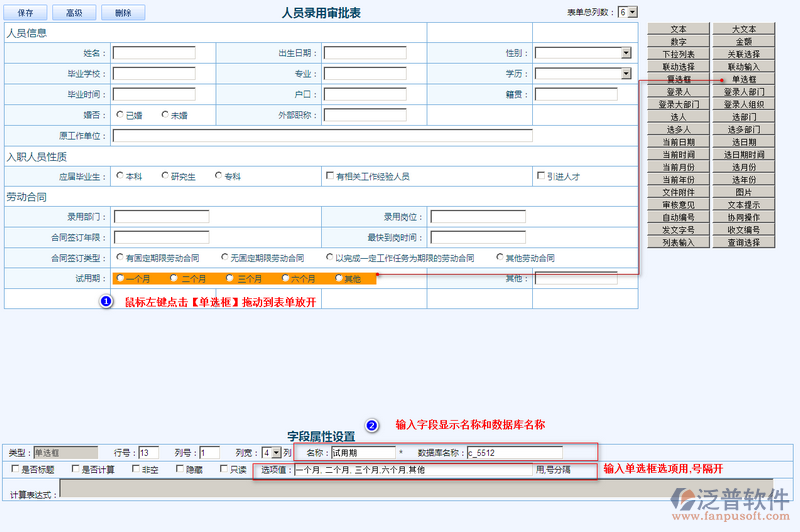
Task: Open the 高级 settings button
Action: [x=74, y=13]
